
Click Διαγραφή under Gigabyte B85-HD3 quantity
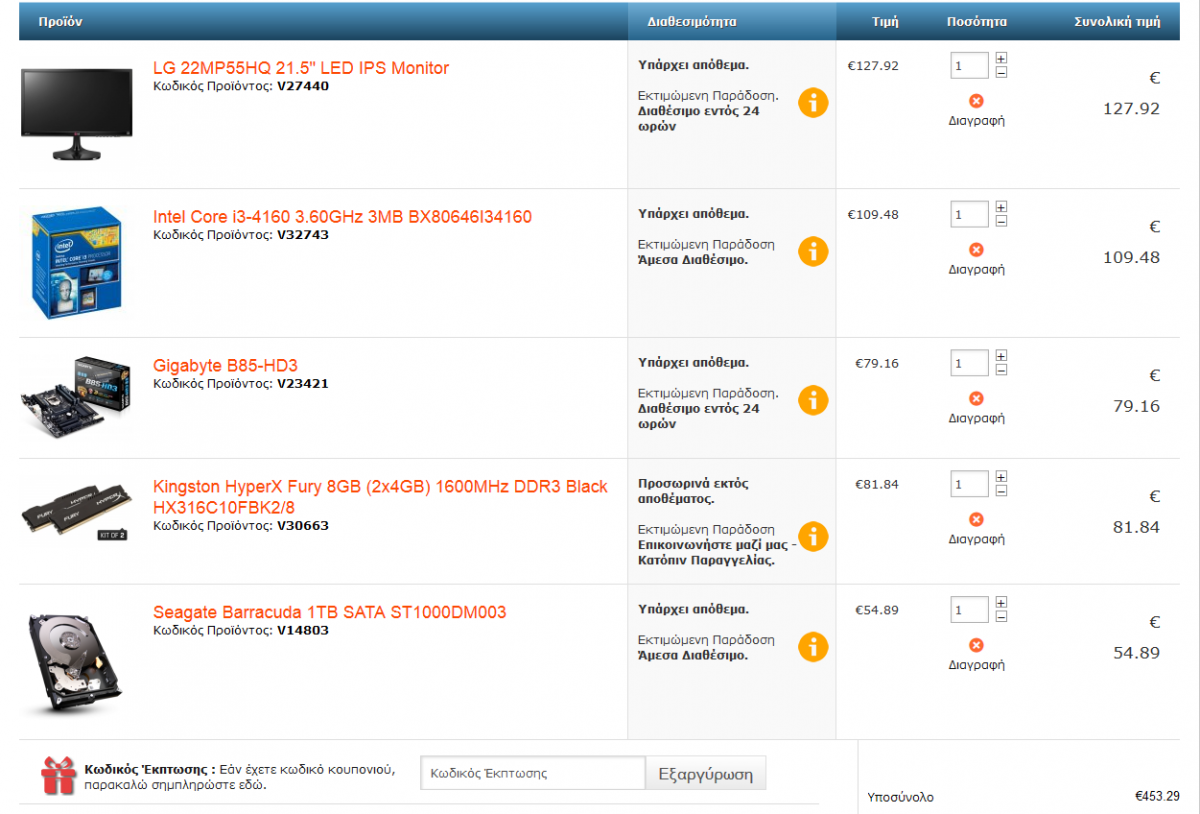[x=976, y=418]
